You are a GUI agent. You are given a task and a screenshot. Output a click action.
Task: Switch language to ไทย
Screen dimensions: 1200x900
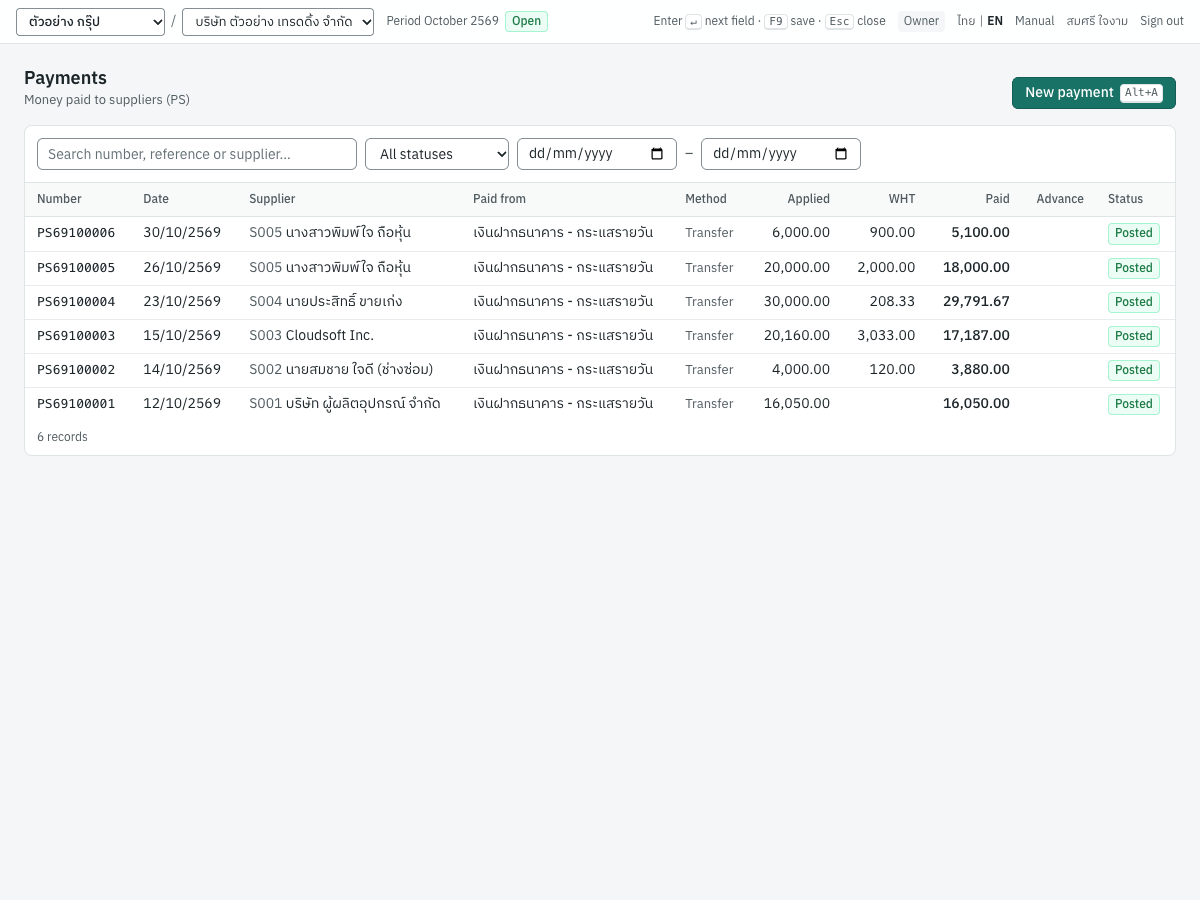[x=966, y=21]
